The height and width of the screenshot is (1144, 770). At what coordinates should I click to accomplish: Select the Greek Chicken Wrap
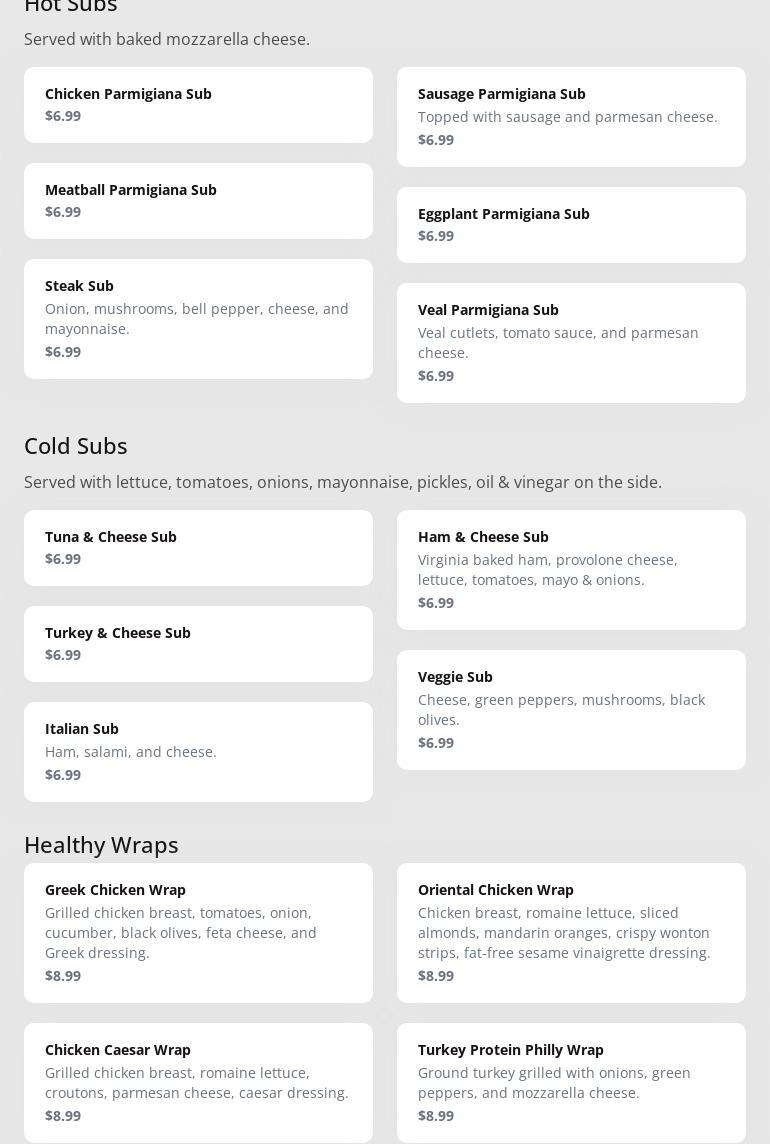(198, 933)
